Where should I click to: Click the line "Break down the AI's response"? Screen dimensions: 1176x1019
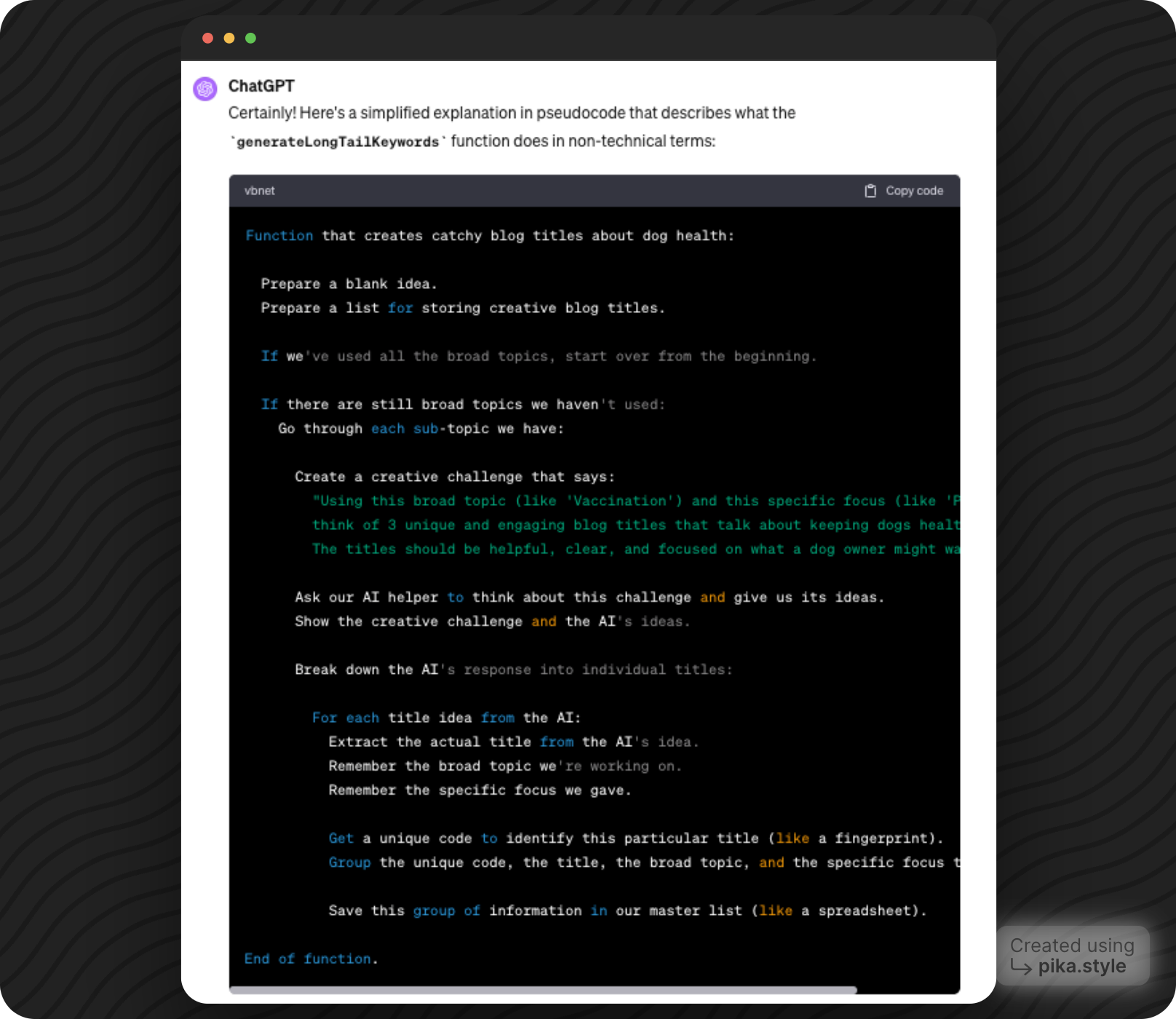coord(514,669)
